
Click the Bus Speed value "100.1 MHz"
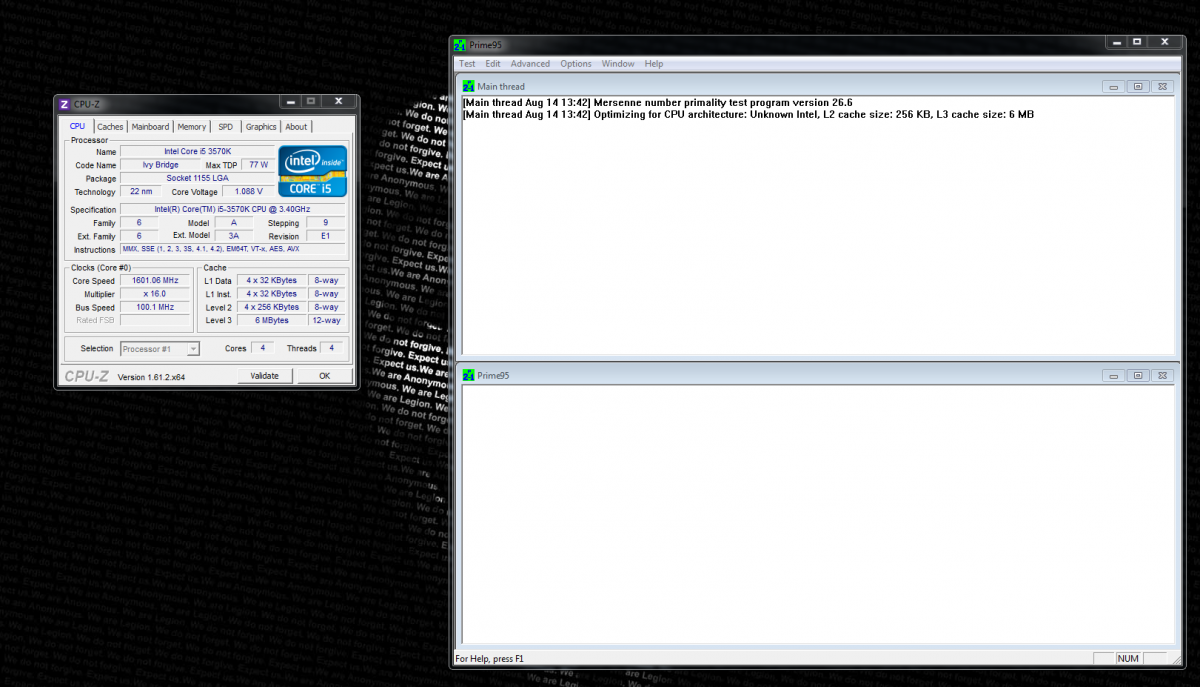coord(154,308)
